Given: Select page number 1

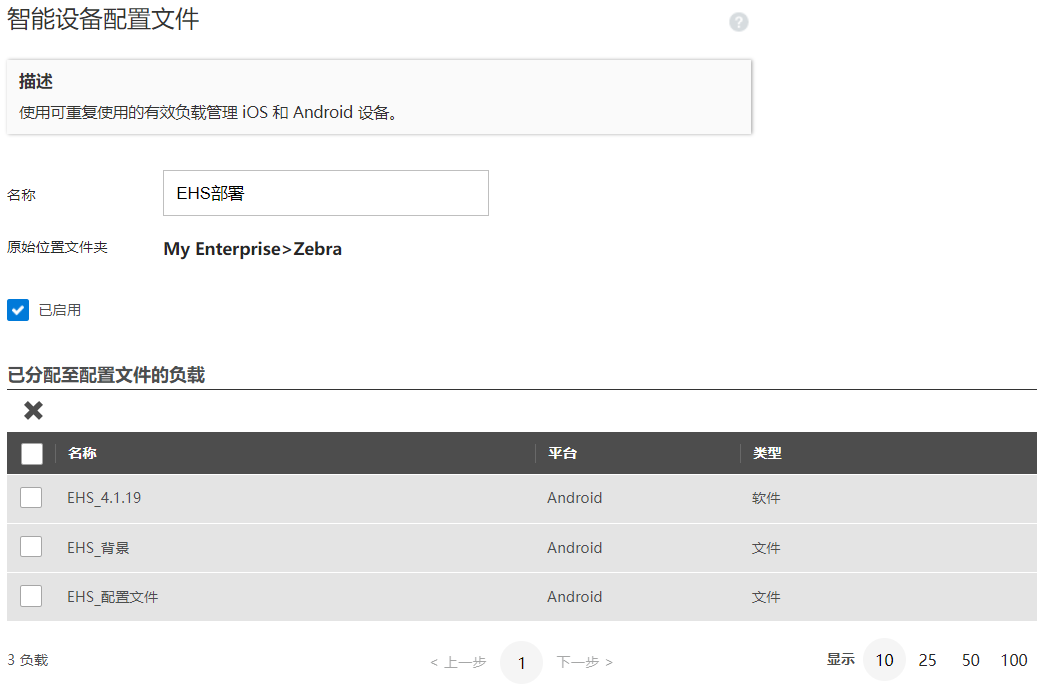Looking at the screenshot, I should [x=521, y=662].
